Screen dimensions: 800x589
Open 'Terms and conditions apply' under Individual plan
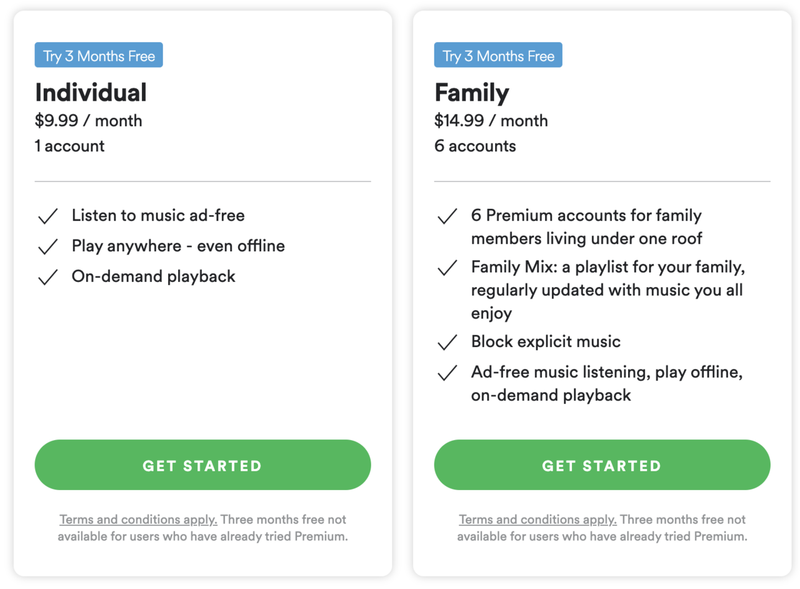pos(137,519)
